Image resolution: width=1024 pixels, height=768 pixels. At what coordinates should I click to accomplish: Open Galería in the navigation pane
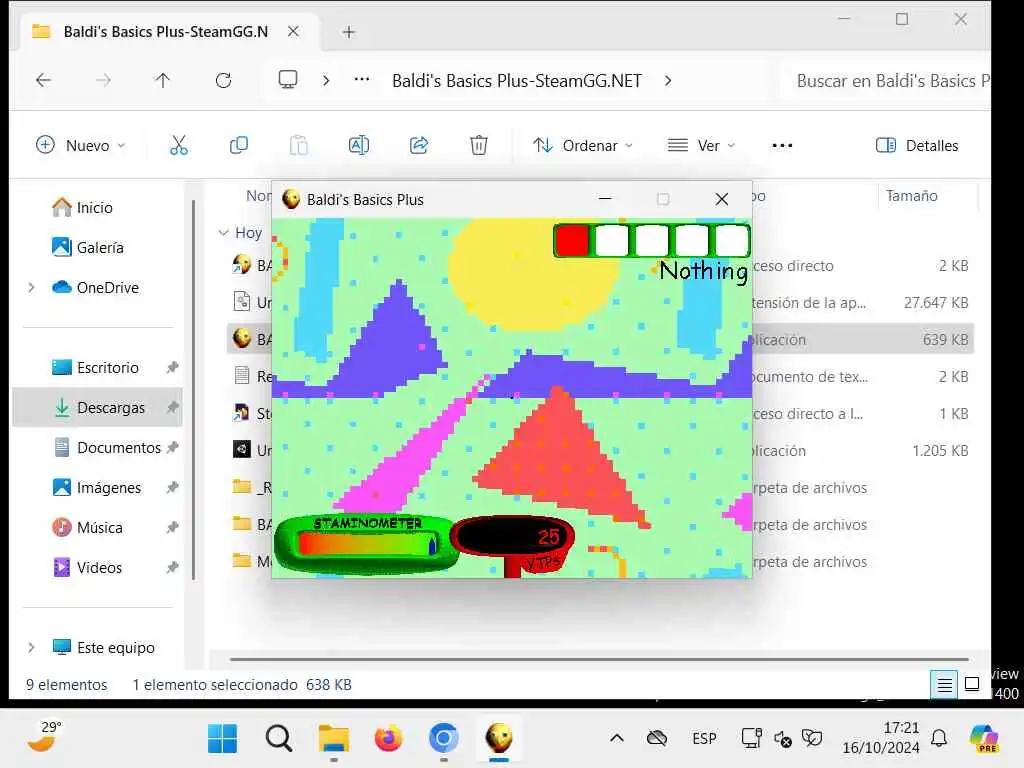pos(88,248)
